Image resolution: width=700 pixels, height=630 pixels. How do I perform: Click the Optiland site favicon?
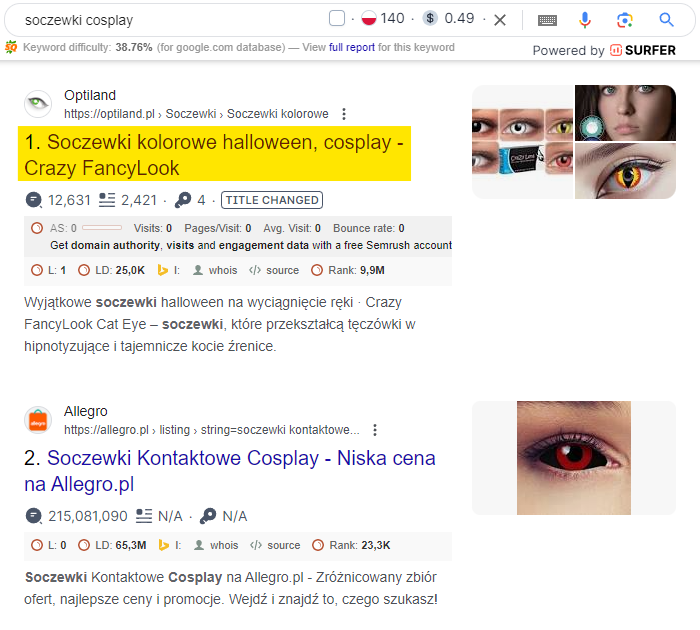38,104
